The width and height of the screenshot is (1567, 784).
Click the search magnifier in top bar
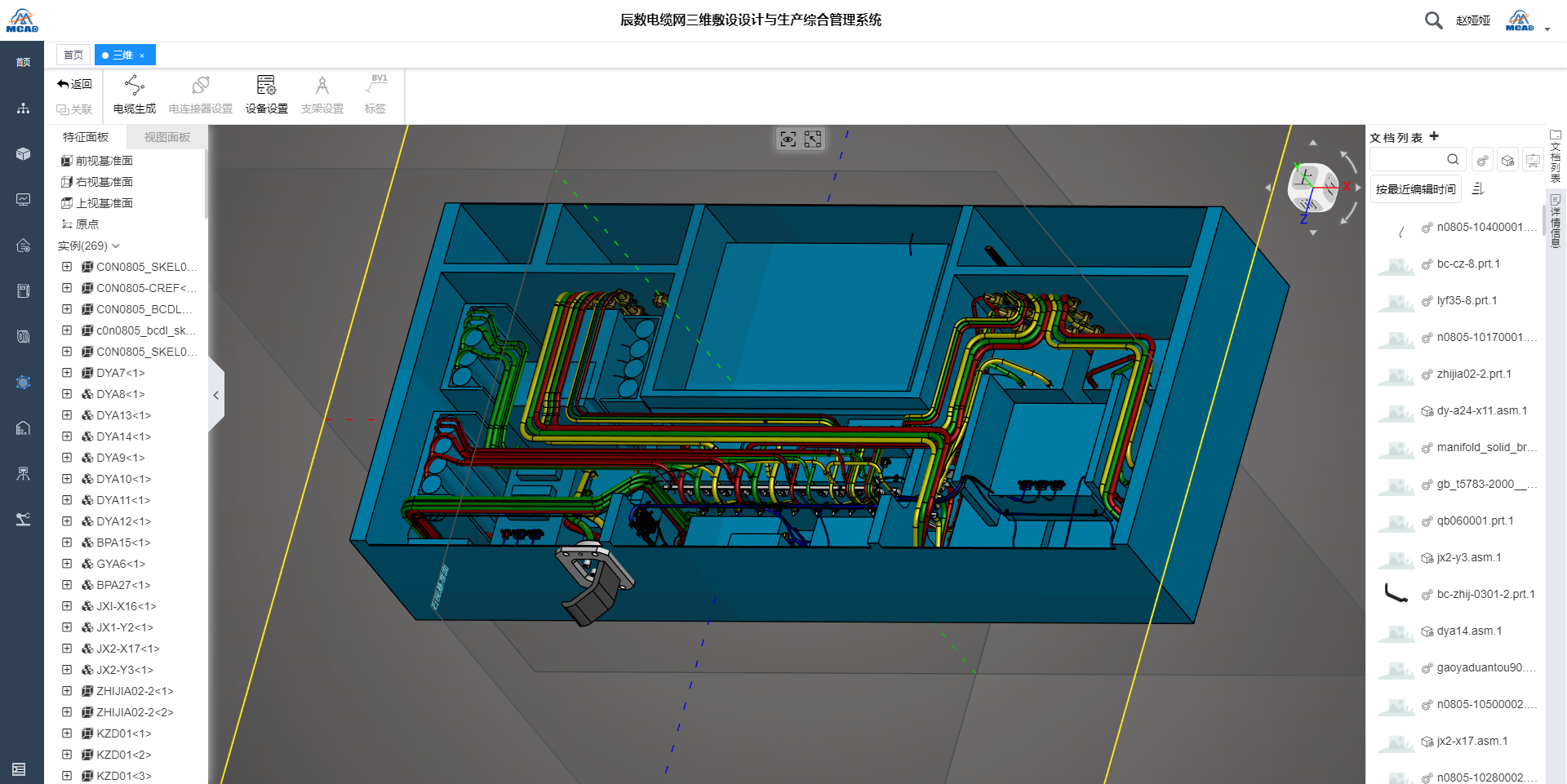coord(1433,20)
